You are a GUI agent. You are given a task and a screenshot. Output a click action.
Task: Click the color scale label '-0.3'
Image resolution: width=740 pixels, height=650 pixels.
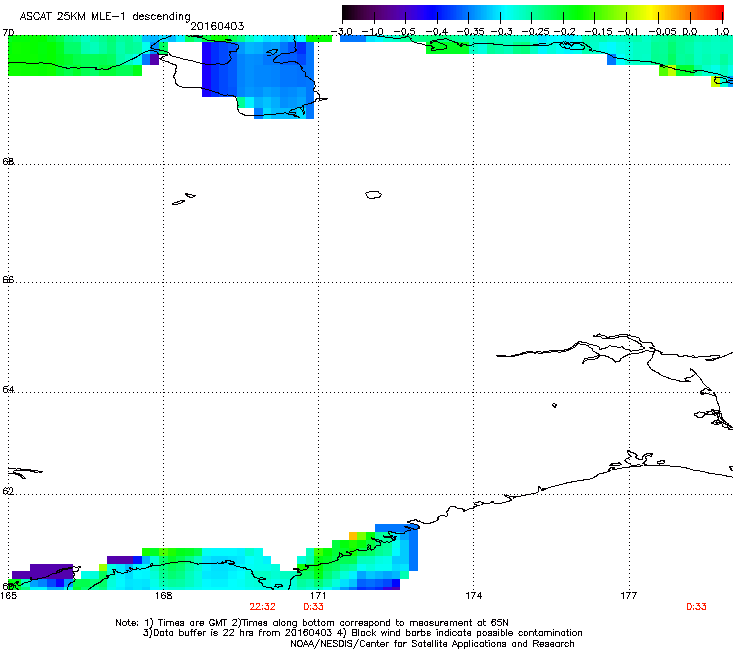pyautogui.click(x=501, y=32)
